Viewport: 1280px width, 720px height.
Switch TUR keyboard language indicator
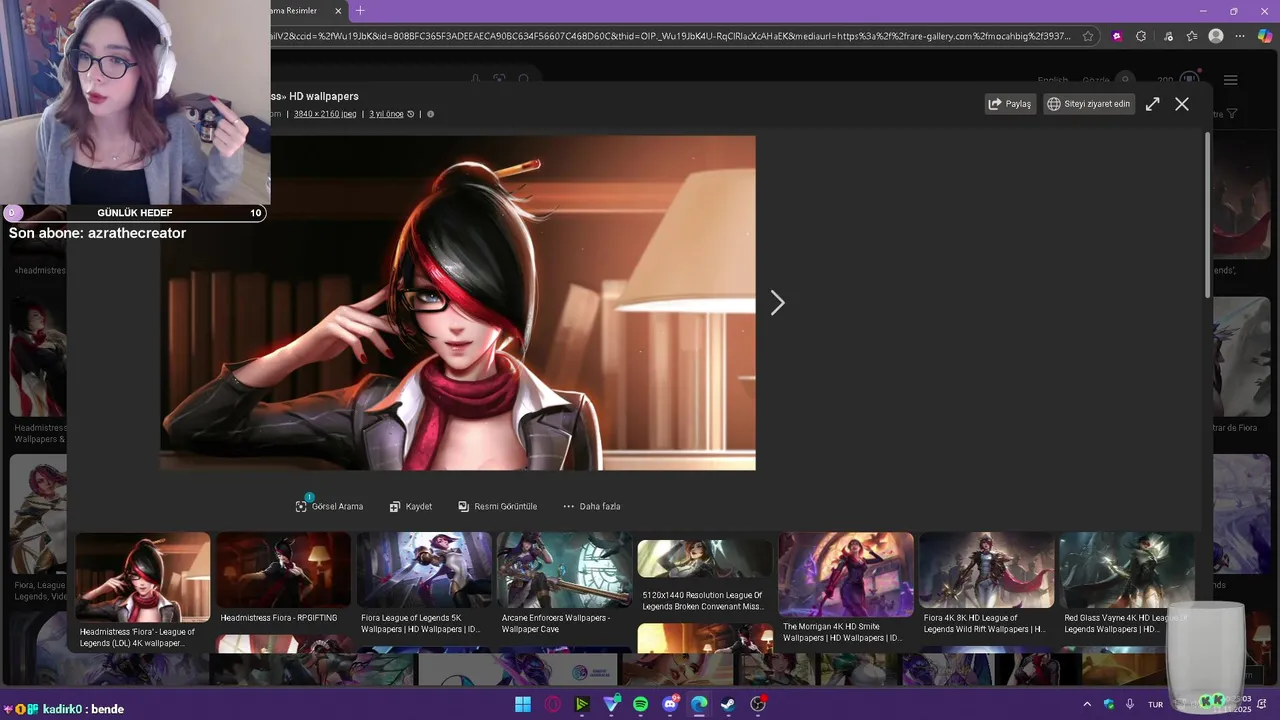tap(1156, 704)
